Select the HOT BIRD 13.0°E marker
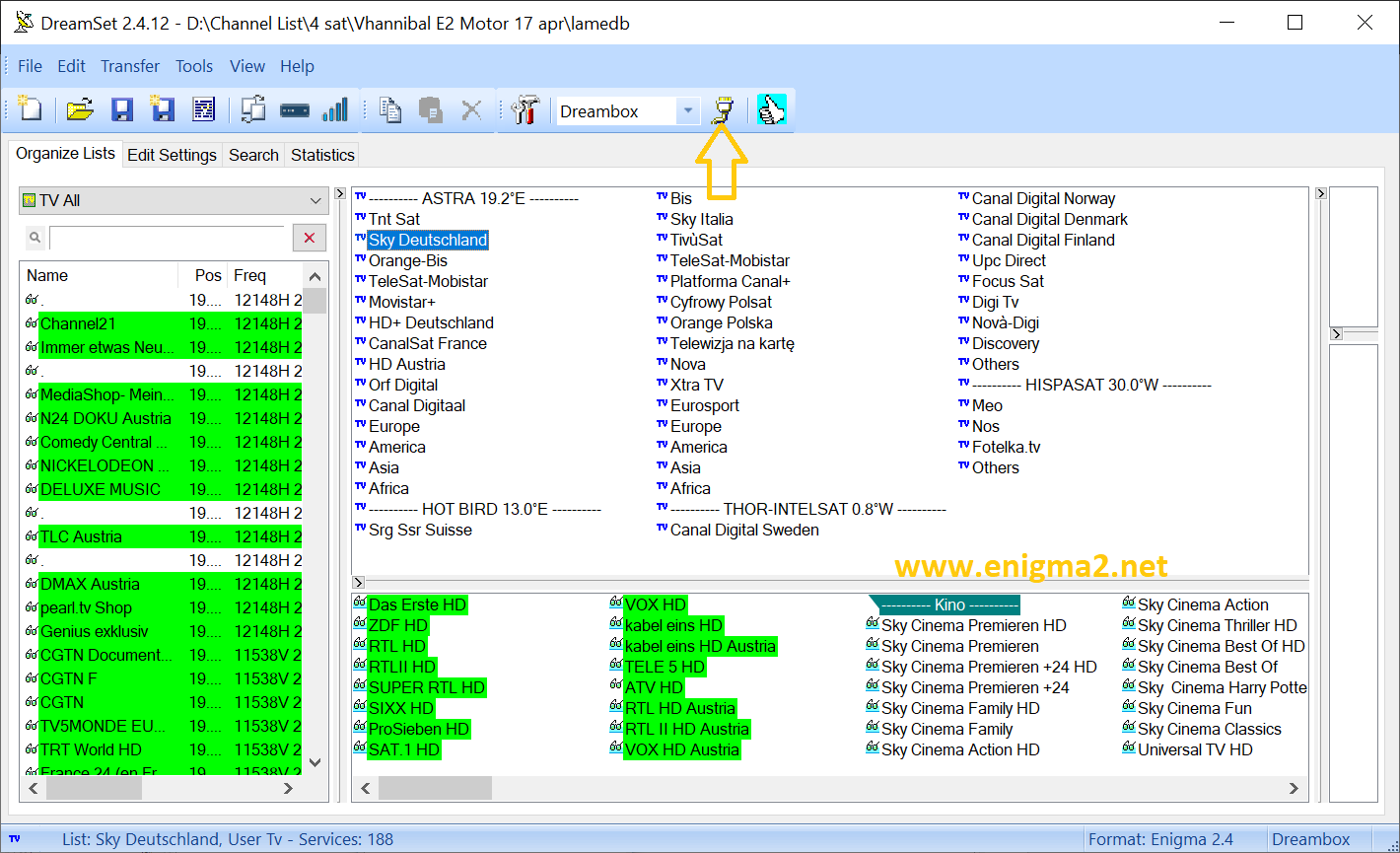The width and height of the screenshot is (1400, 853). (485, 509)
